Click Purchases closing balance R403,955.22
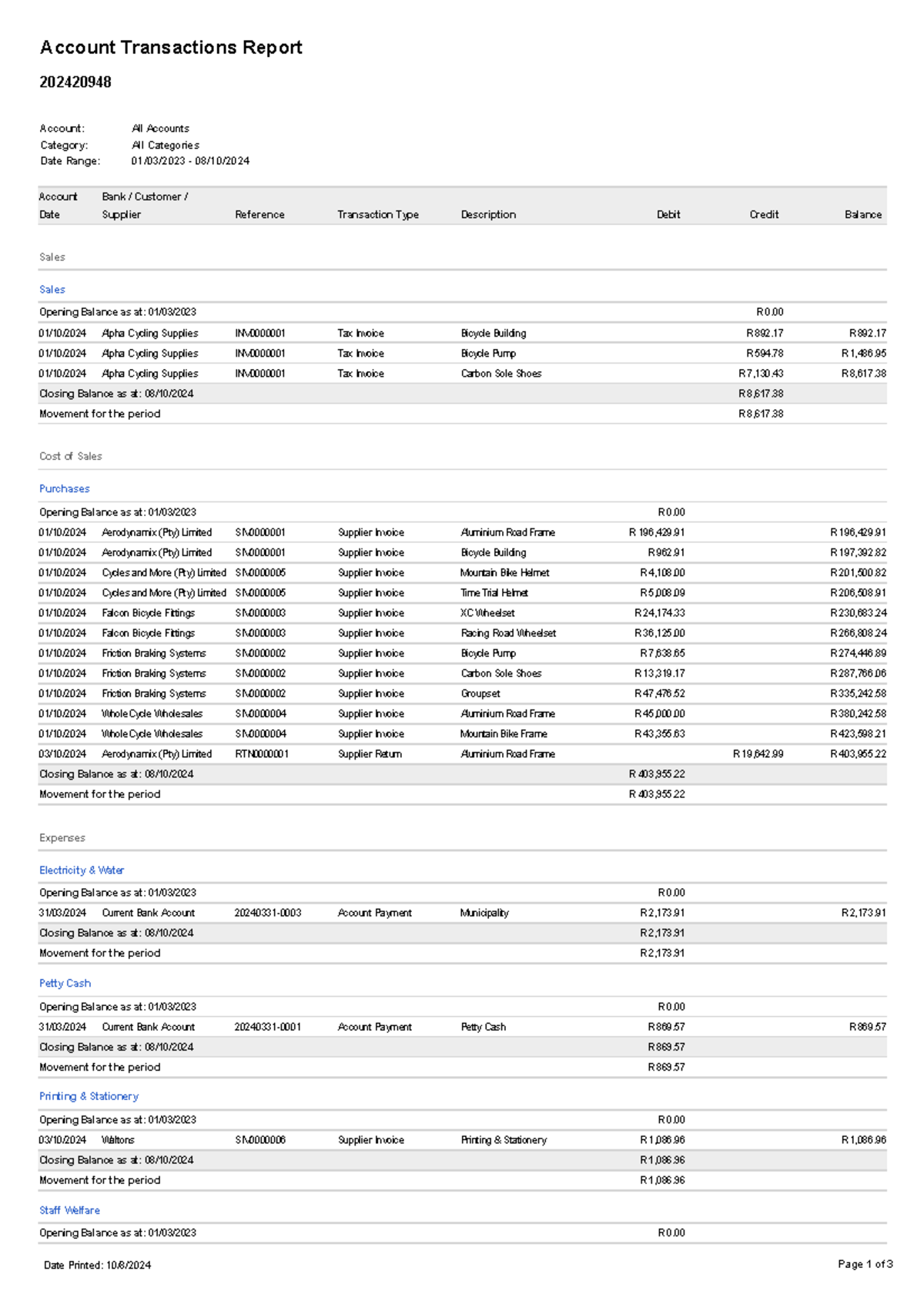This screenshot has height=1308, width=924. point(657,774)
